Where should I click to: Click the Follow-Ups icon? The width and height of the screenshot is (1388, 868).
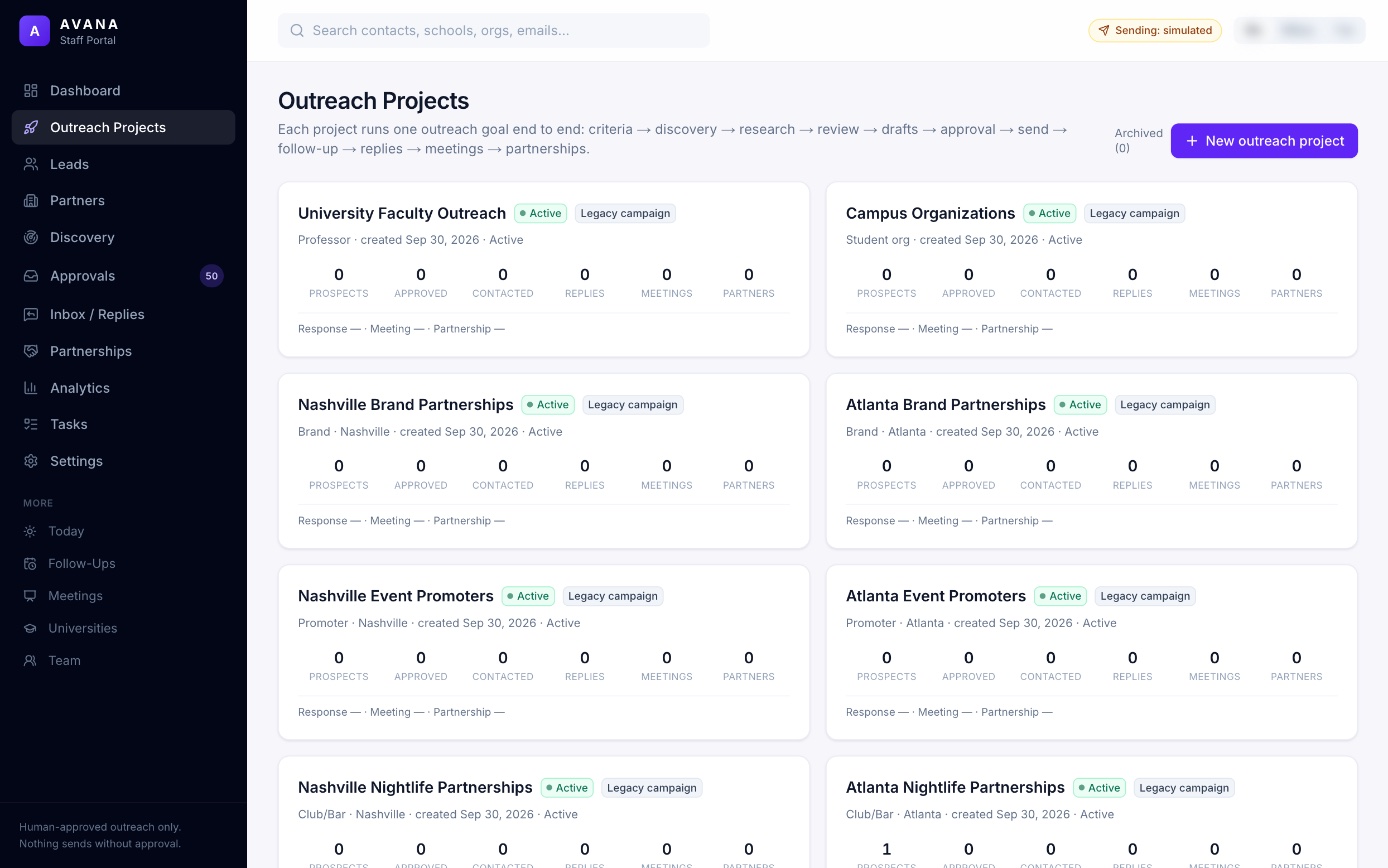coord(30,563)
